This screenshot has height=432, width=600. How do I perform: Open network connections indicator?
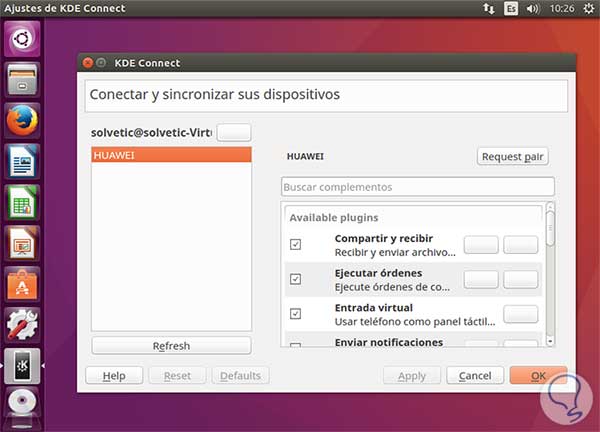(x=489, y=8)
